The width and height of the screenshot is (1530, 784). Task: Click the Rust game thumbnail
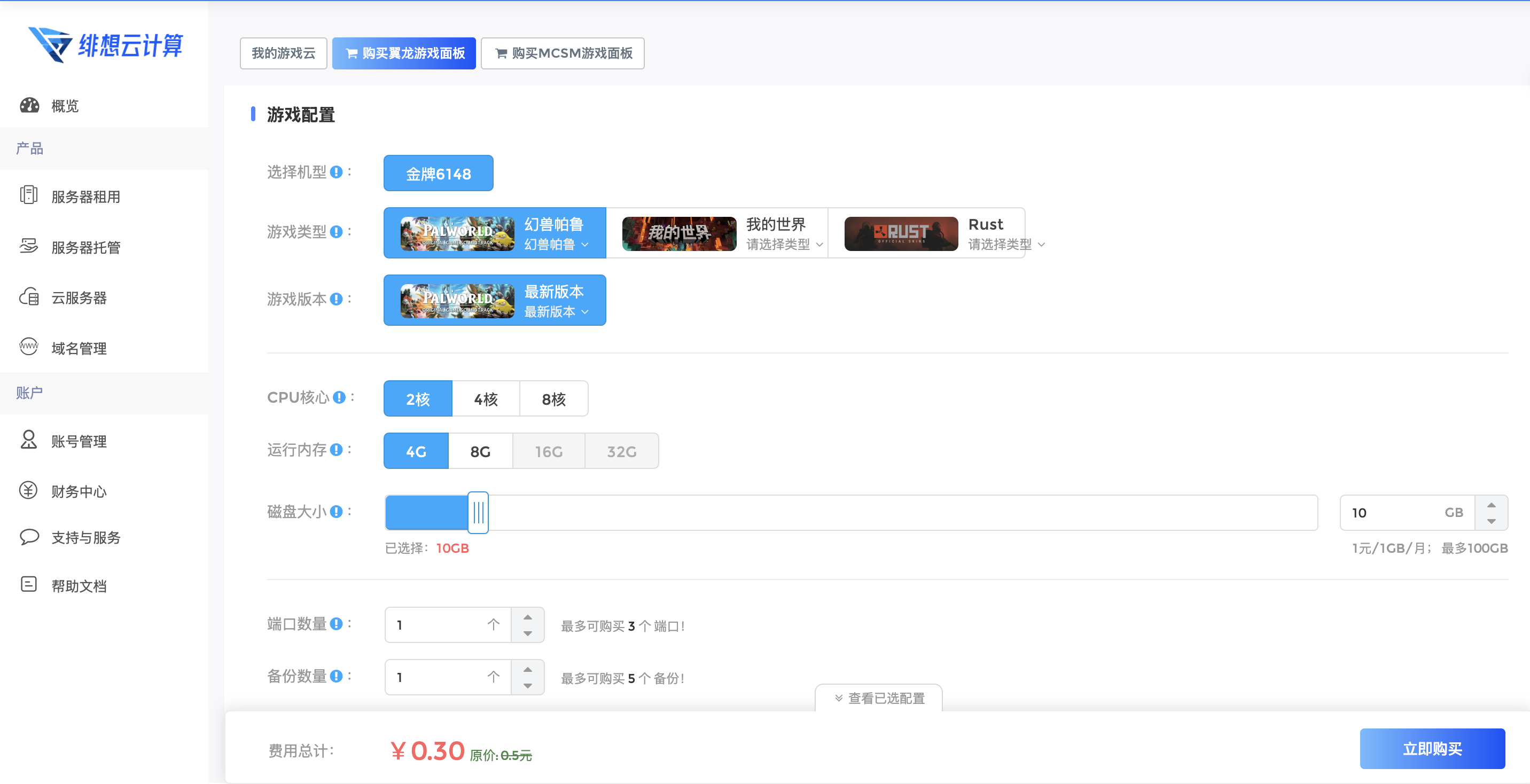point(901,233)
